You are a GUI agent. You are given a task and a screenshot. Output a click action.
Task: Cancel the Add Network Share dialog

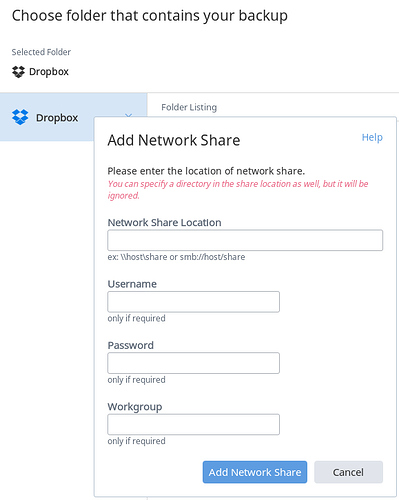coord(348,472)
